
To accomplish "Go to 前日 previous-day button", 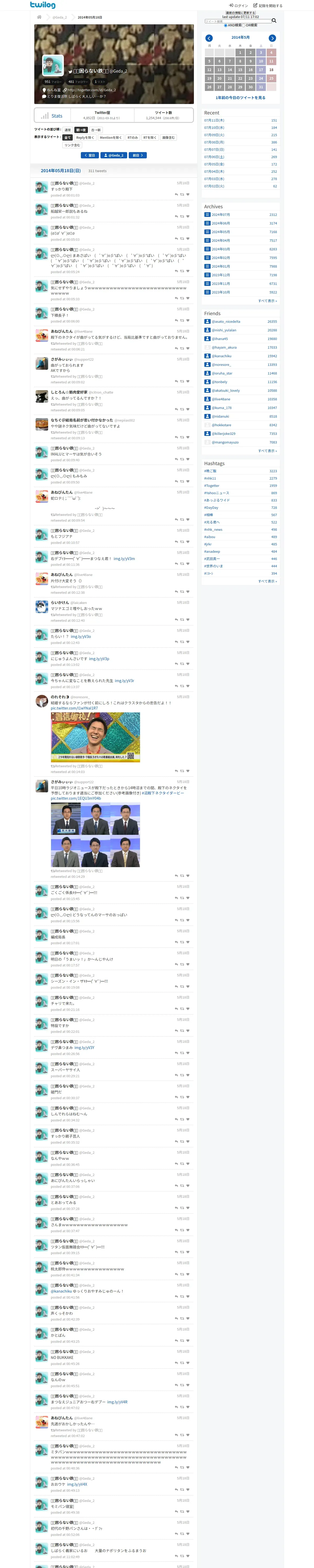I will pyautogui.click(x=138, y=155).
